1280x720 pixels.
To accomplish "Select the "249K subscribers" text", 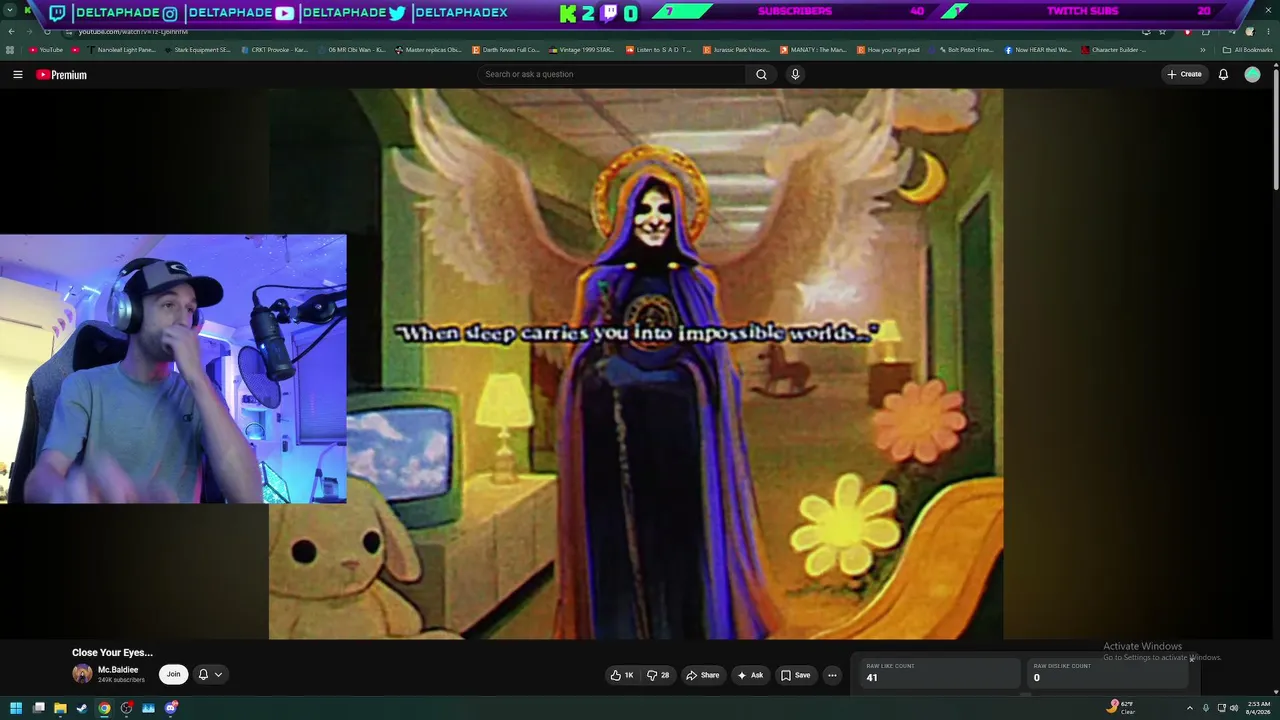I will (x=121, y=680).
